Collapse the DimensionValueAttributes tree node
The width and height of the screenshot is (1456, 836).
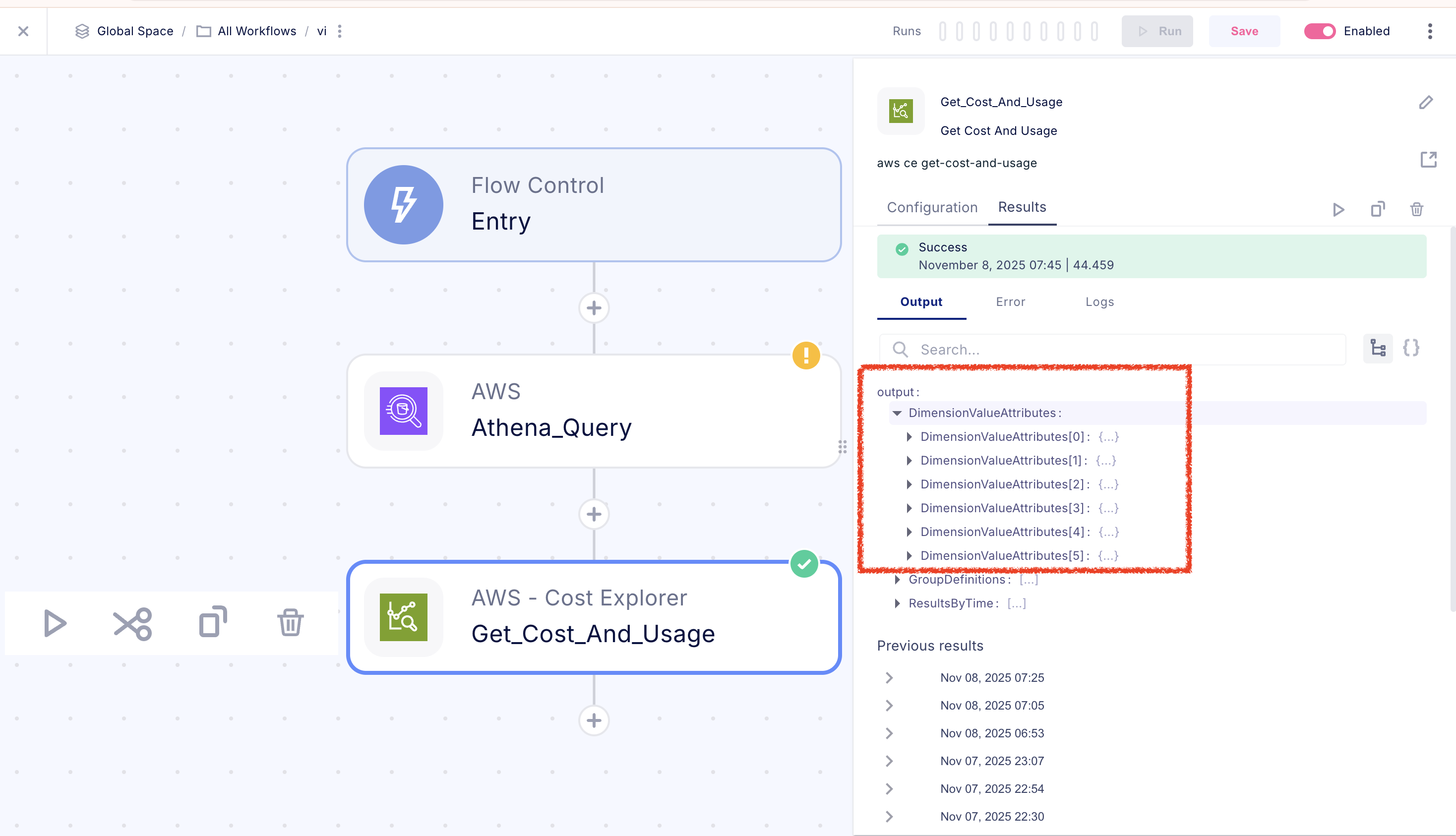(897, 413)
